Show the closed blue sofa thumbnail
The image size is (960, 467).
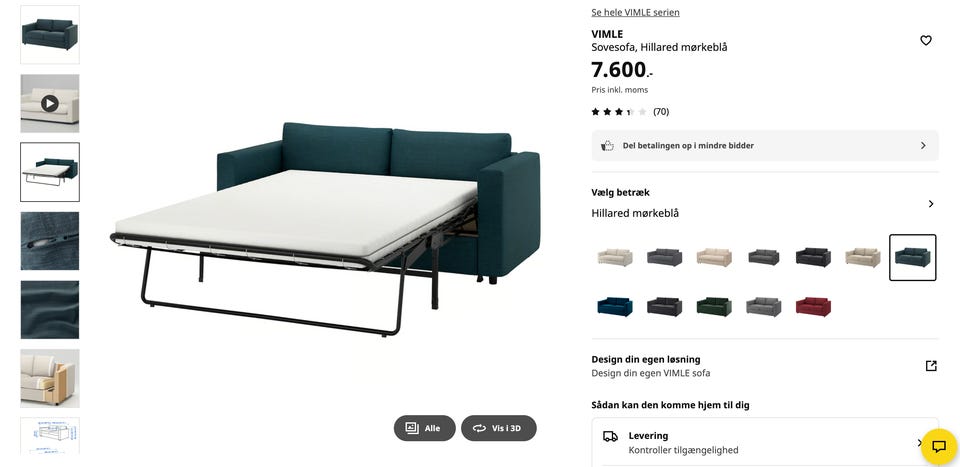tap(50, 34)
